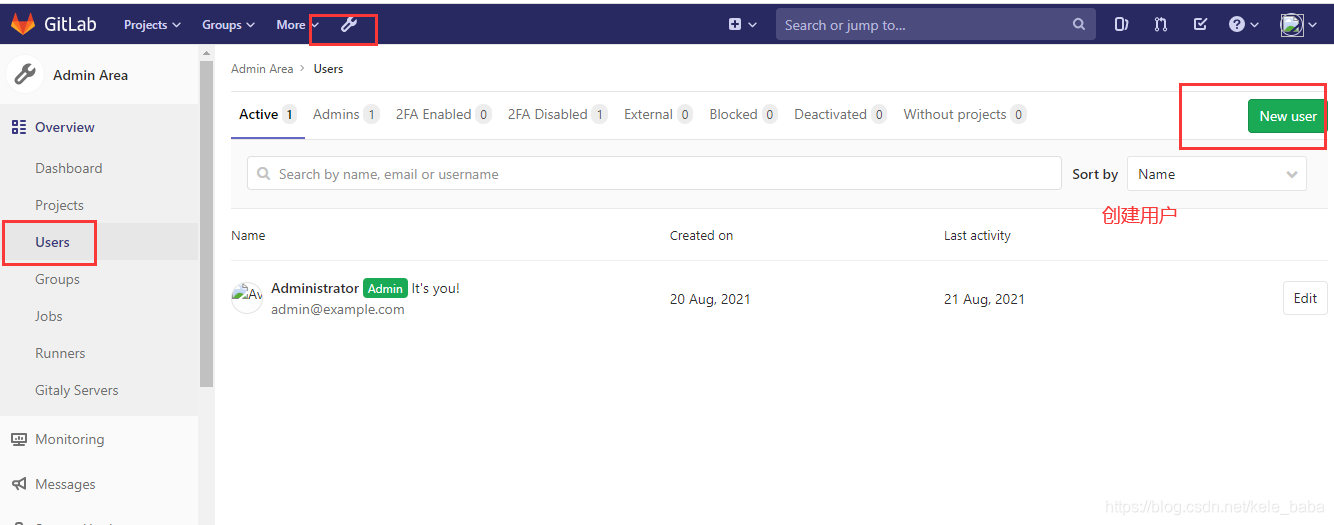This screenshot has height=525, width=1334.
Task: Open Groups in the sidebar
Action: [57, 279]
